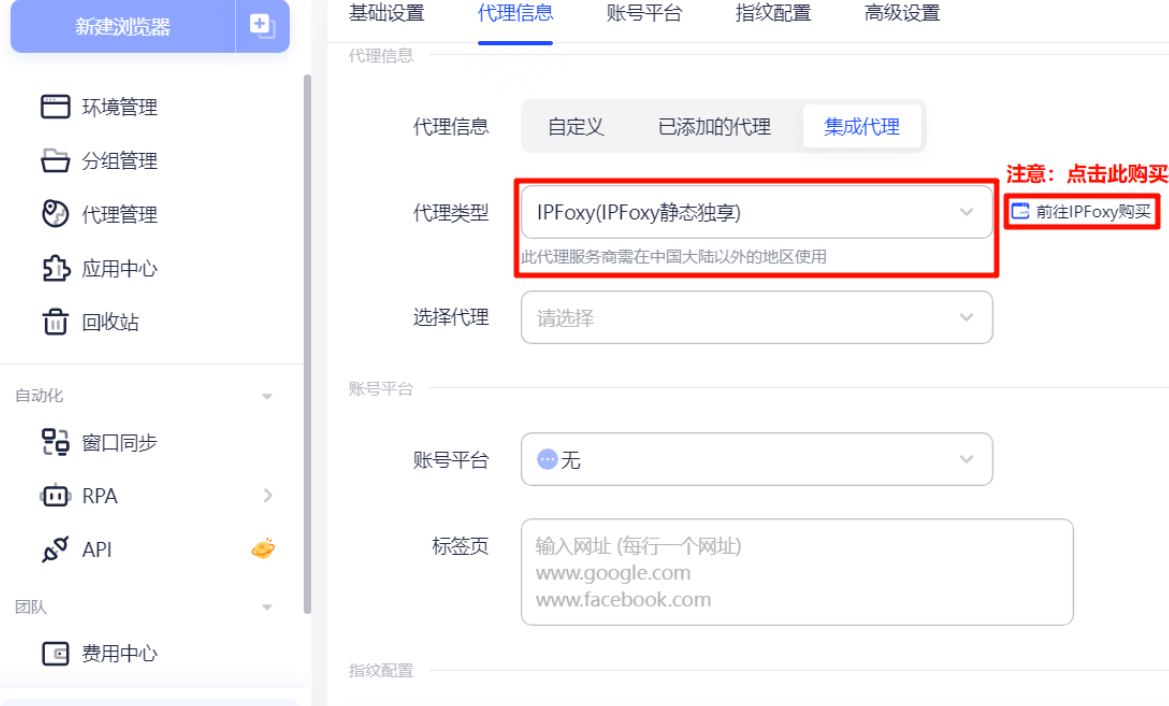Collapse the 团队 sidebar section

(267, 608)
